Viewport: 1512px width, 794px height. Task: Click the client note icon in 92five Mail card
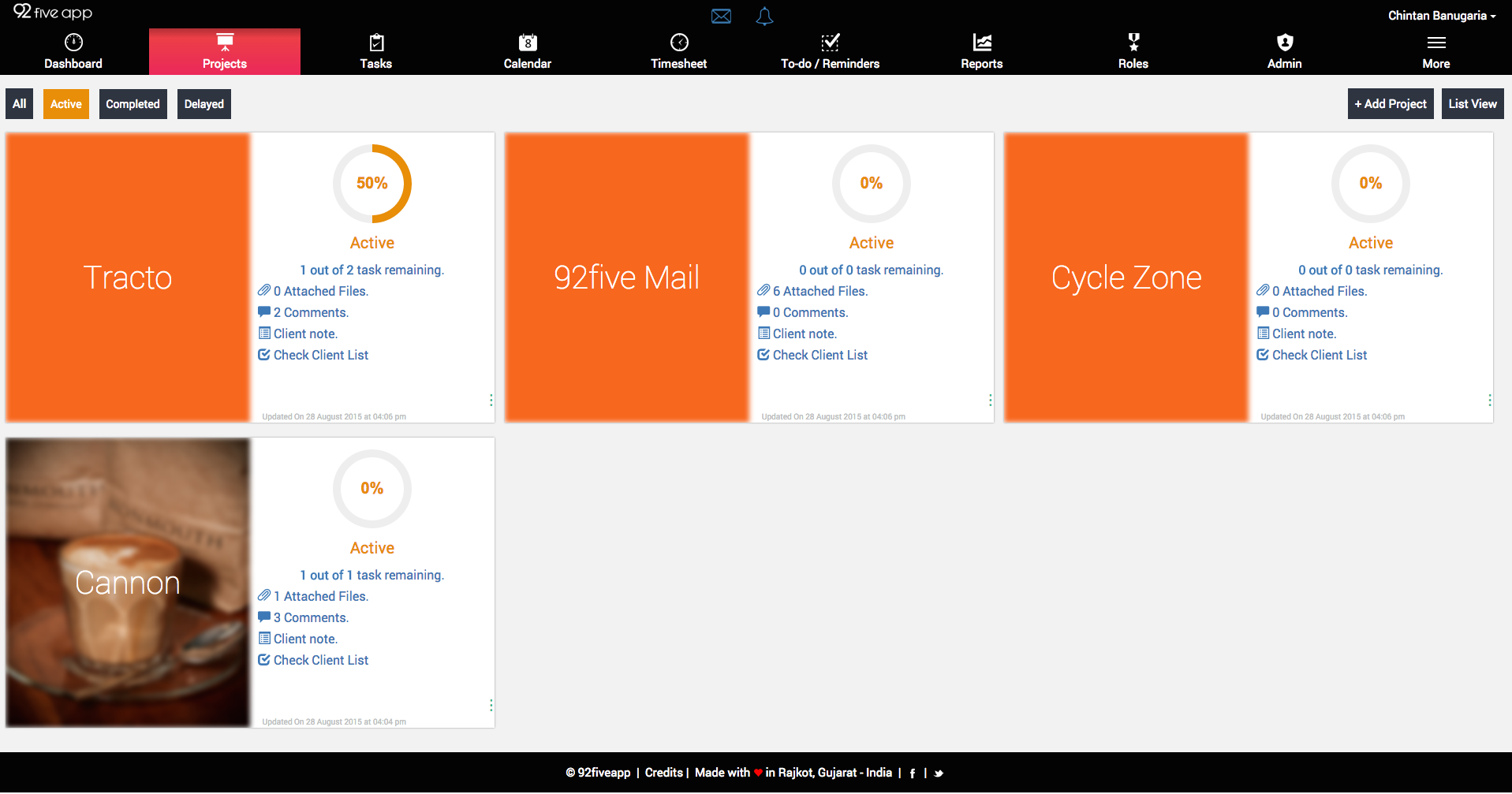click(763, 334)
